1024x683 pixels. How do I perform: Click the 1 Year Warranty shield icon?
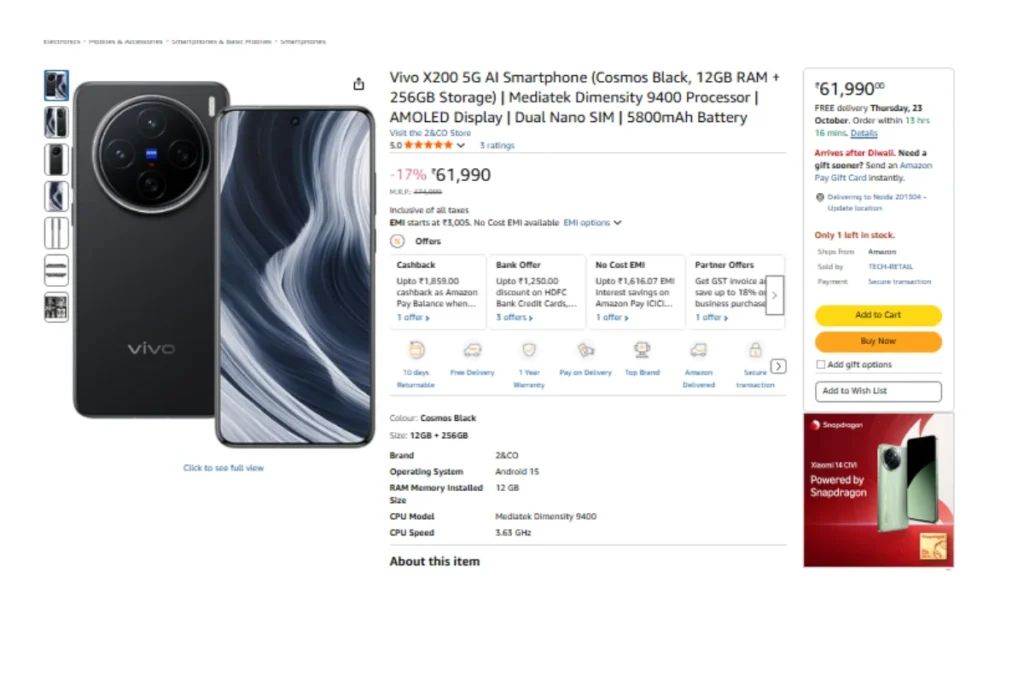529,350
